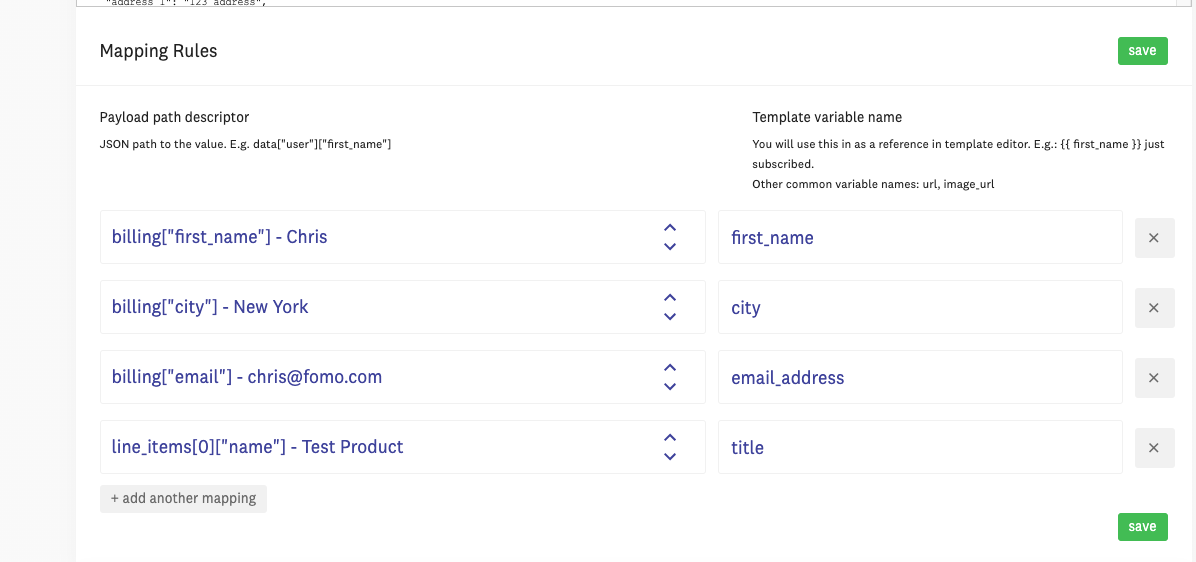Open the billing city path dropdown
The width and height of the screenshot is (1196, 562).
pyautogui.click(x=403, y=307)
